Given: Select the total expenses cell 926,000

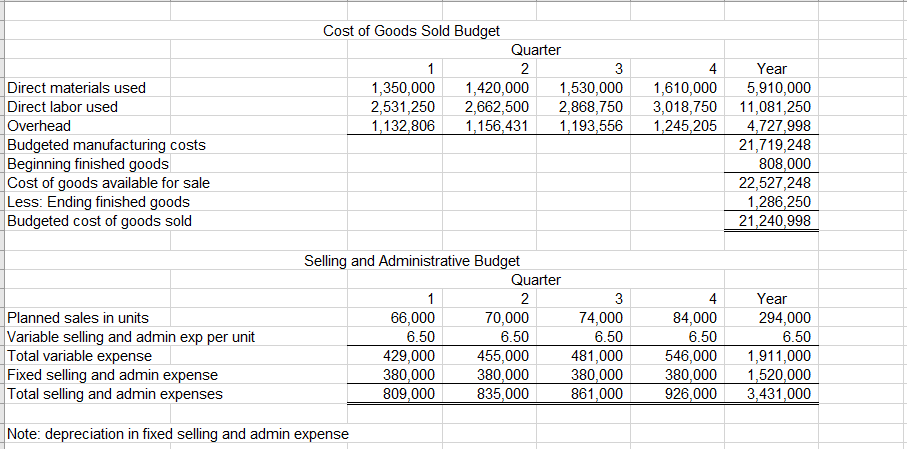Looking at the screenshot, I should [x=691, y=395].
